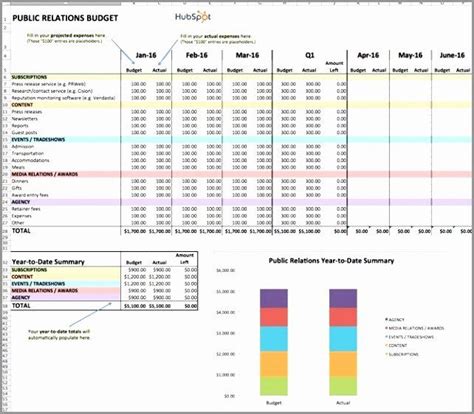Click the 'Expenses' row label
Screen dimensions: 474x414
(x=22, y=216)
